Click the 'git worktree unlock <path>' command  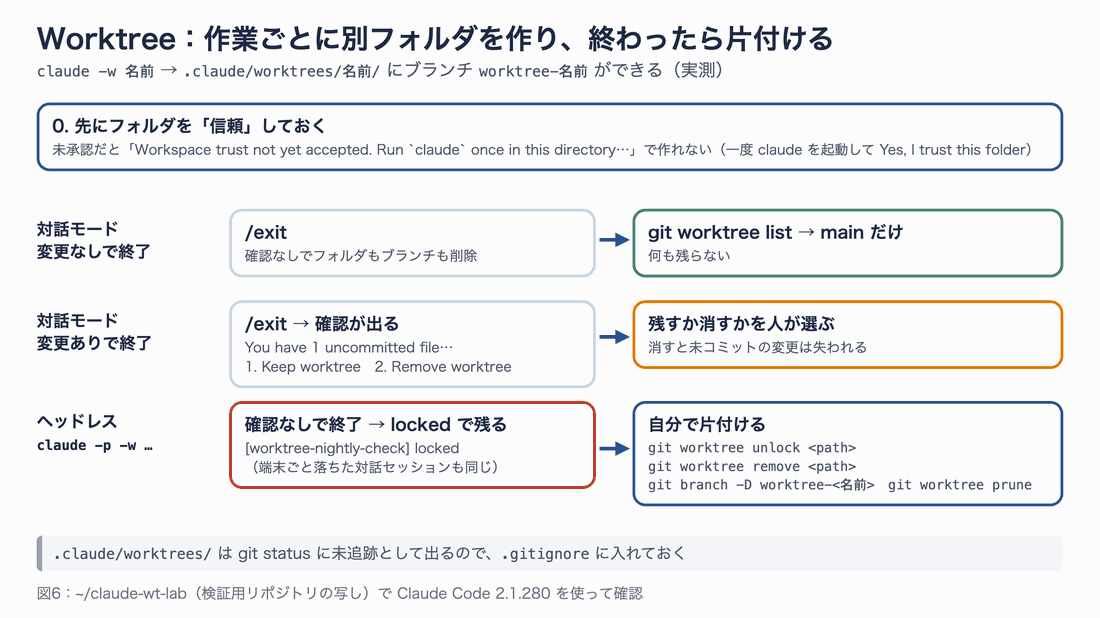(x=752, y=448)
